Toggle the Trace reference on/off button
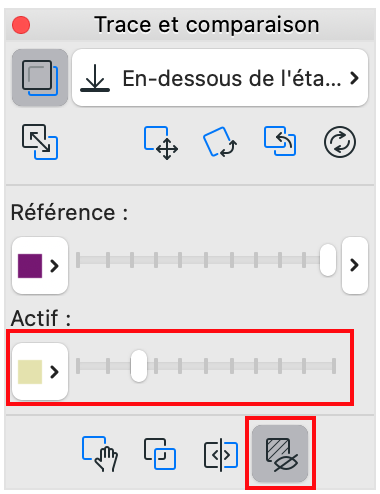 [40, 78]
